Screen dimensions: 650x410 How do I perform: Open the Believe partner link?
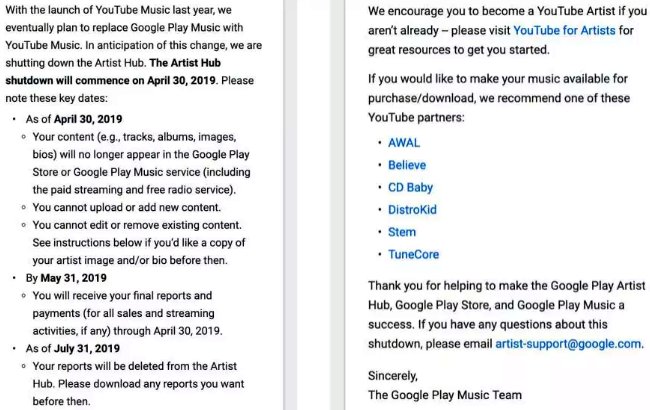click(407, 165)
